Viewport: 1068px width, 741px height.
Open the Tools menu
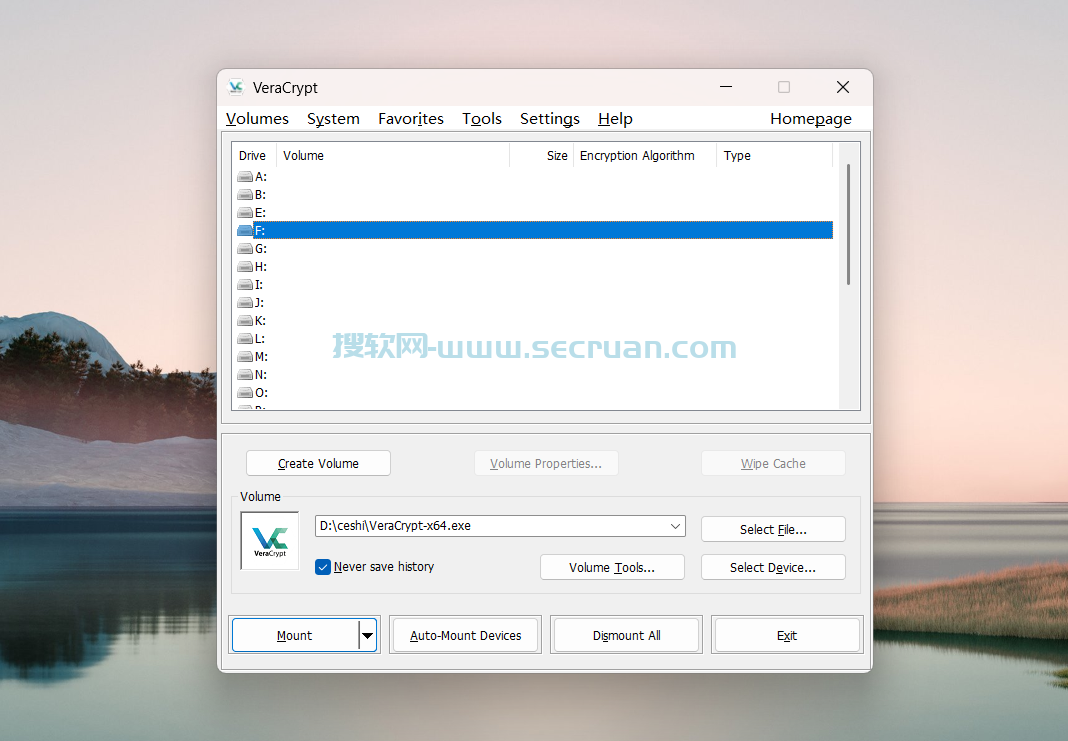[x=482, y=119]
